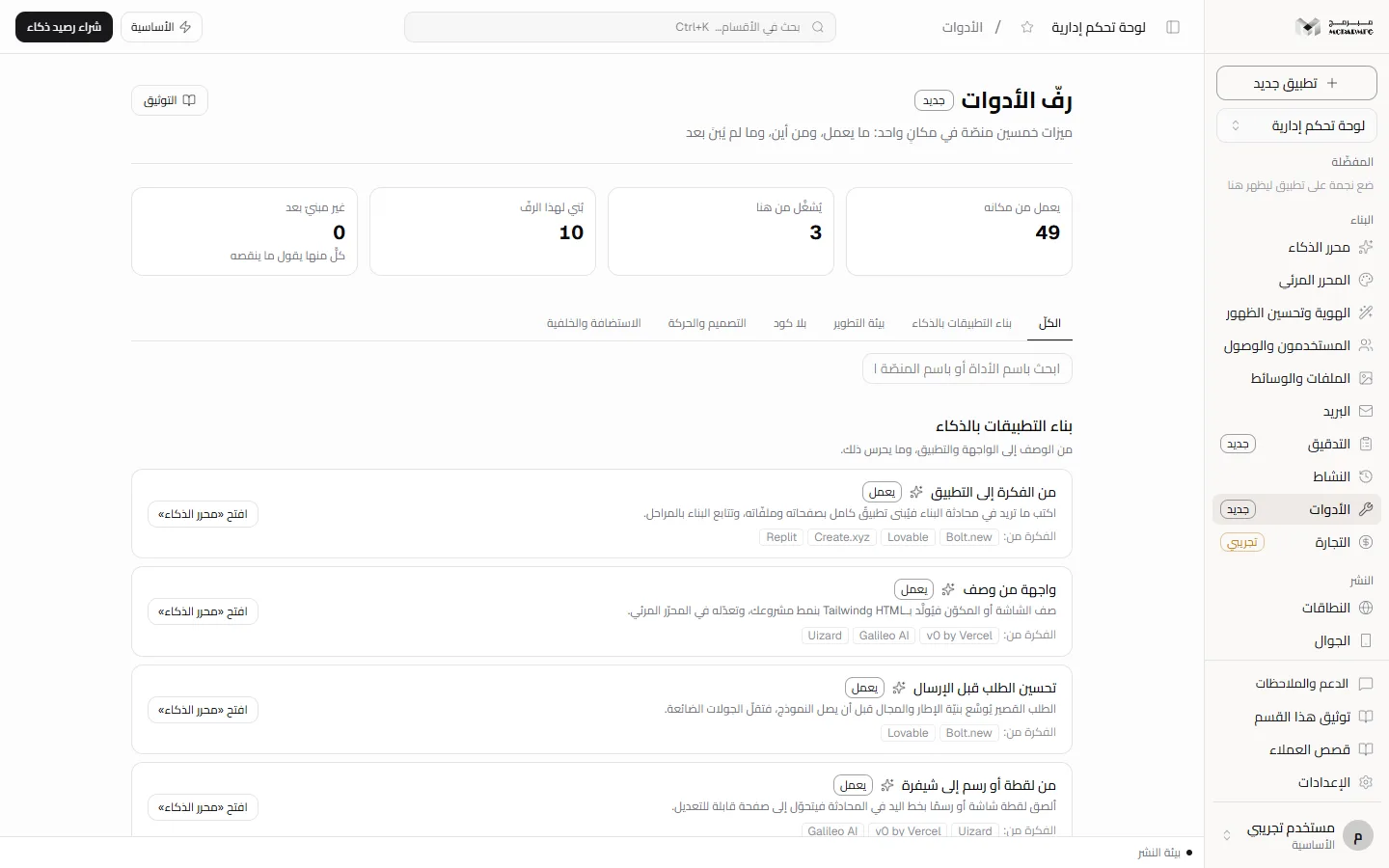Click sparkle icon beside من الفكرة إلى التطبيق
This screenshot has height=868, width=1389.
(916, 492)
